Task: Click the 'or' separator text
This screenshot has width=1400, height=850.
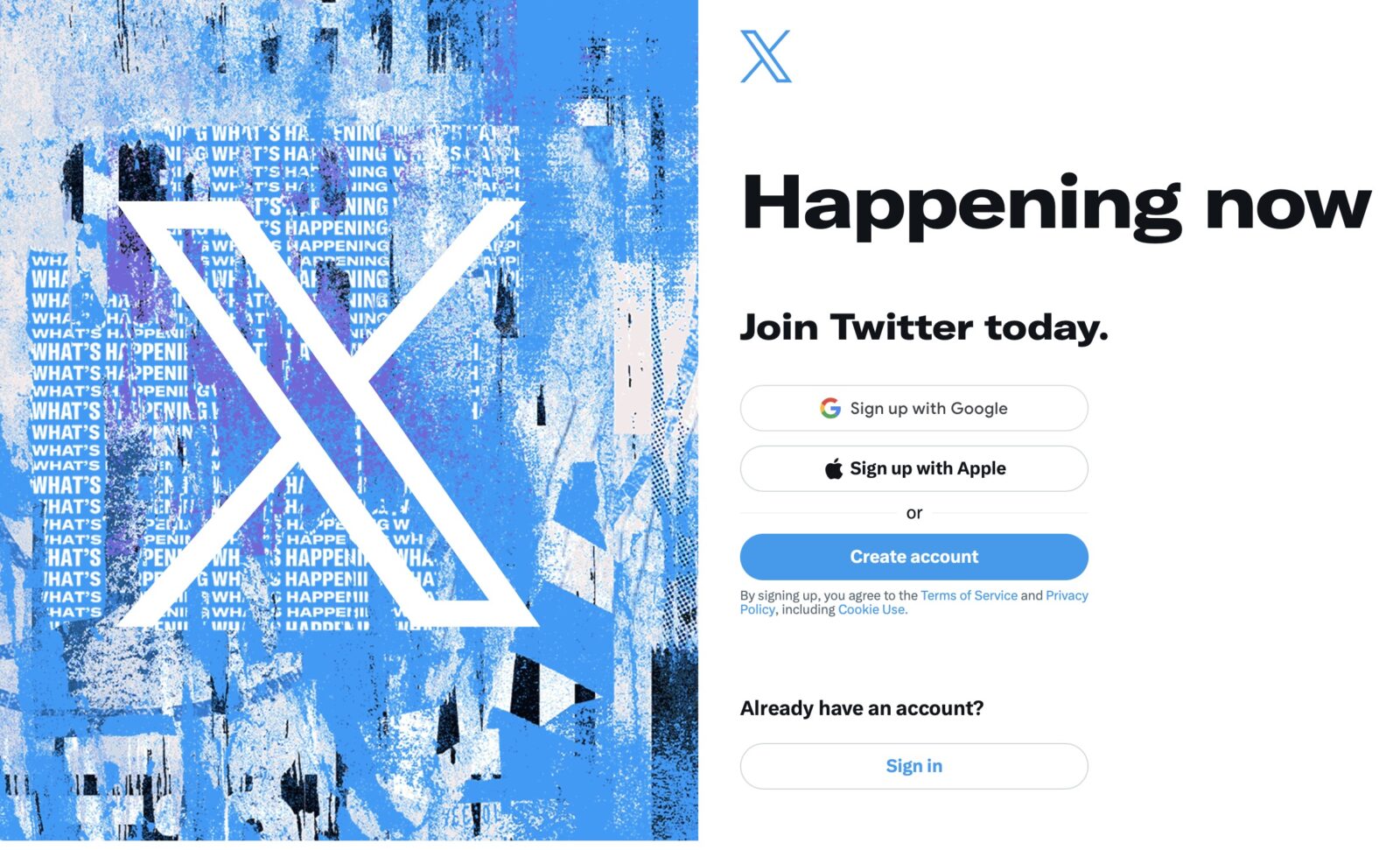Action: click(913, 513)
